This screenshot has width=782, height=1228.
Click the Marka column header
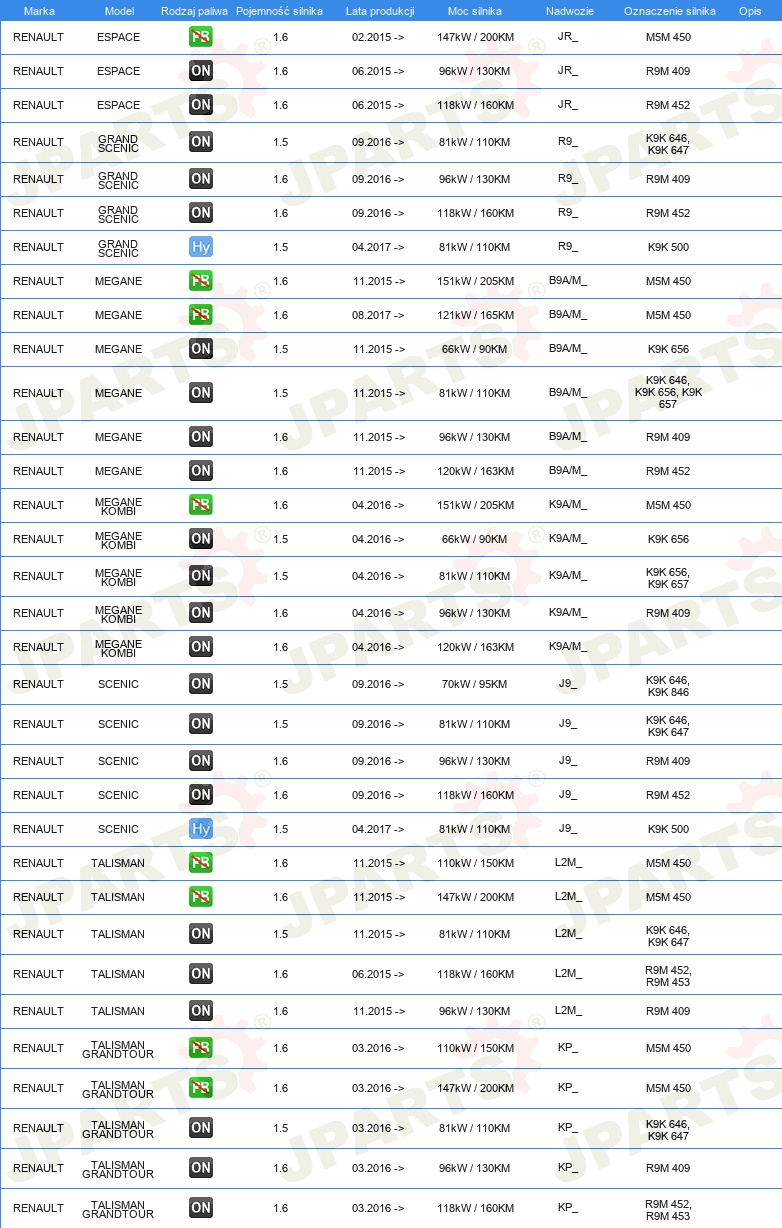[x=39, y=11]
